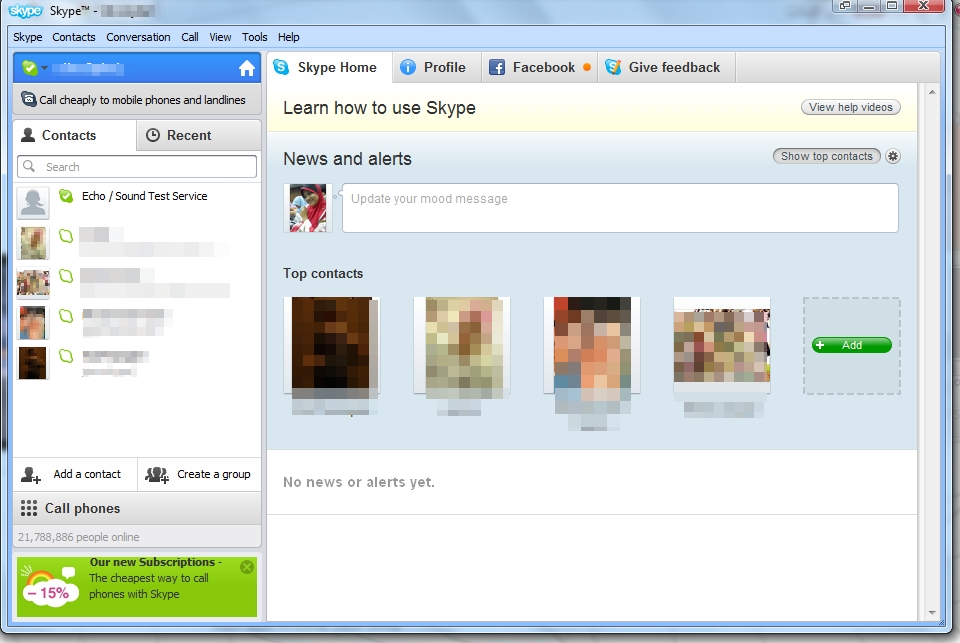Click the green Add top contact button
Screen dimensions: 960x643
click(852, 345)
